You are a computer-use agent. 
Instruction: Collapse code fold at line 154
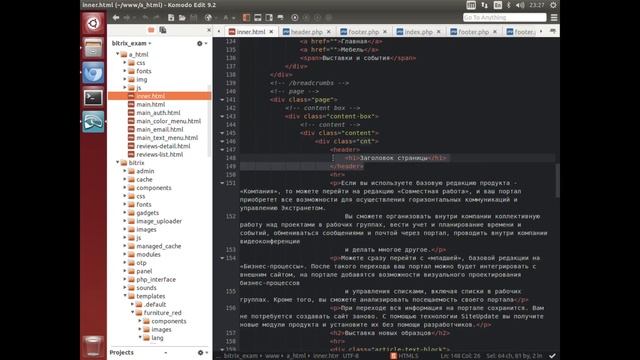(x=222, y=258)
